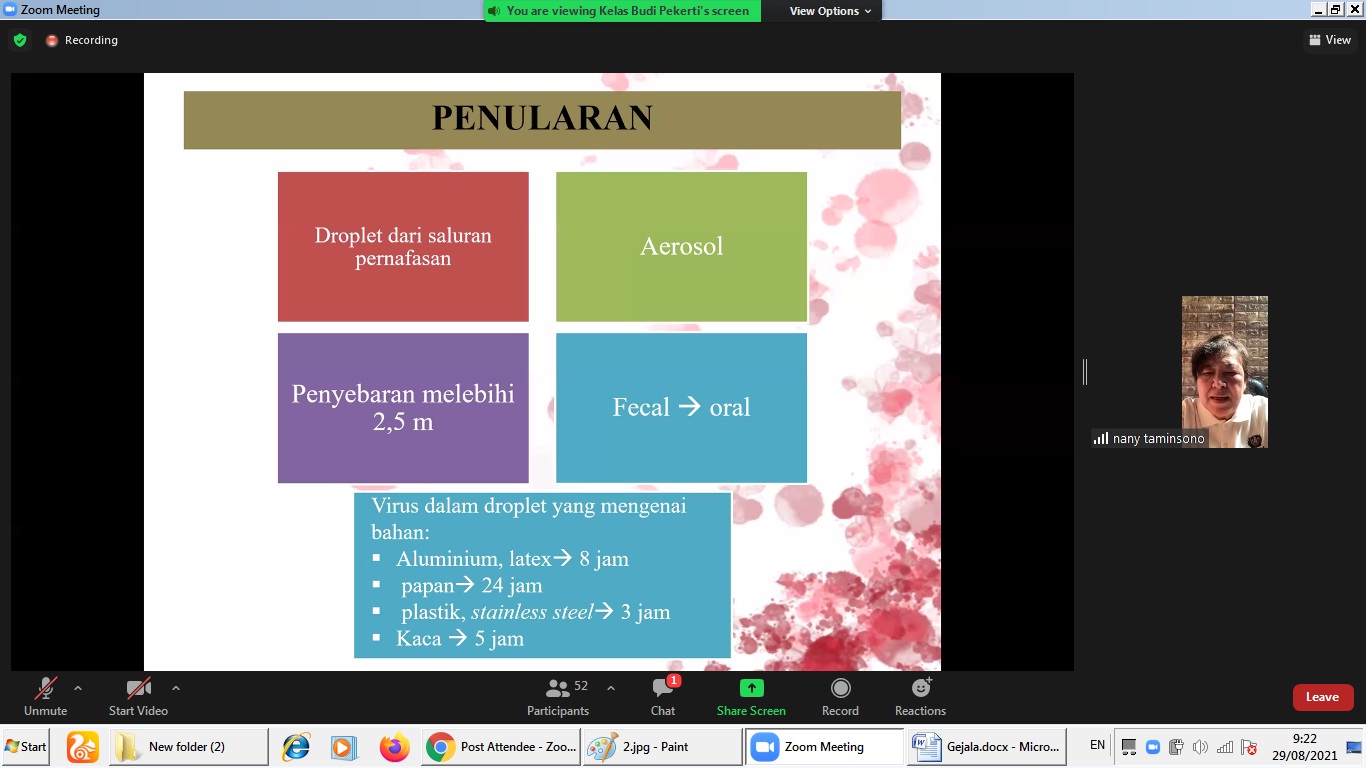Screen dimensions: 1366x768
Task: Expand video settings arrow next to Start Video
Action: tap(176, 688)
